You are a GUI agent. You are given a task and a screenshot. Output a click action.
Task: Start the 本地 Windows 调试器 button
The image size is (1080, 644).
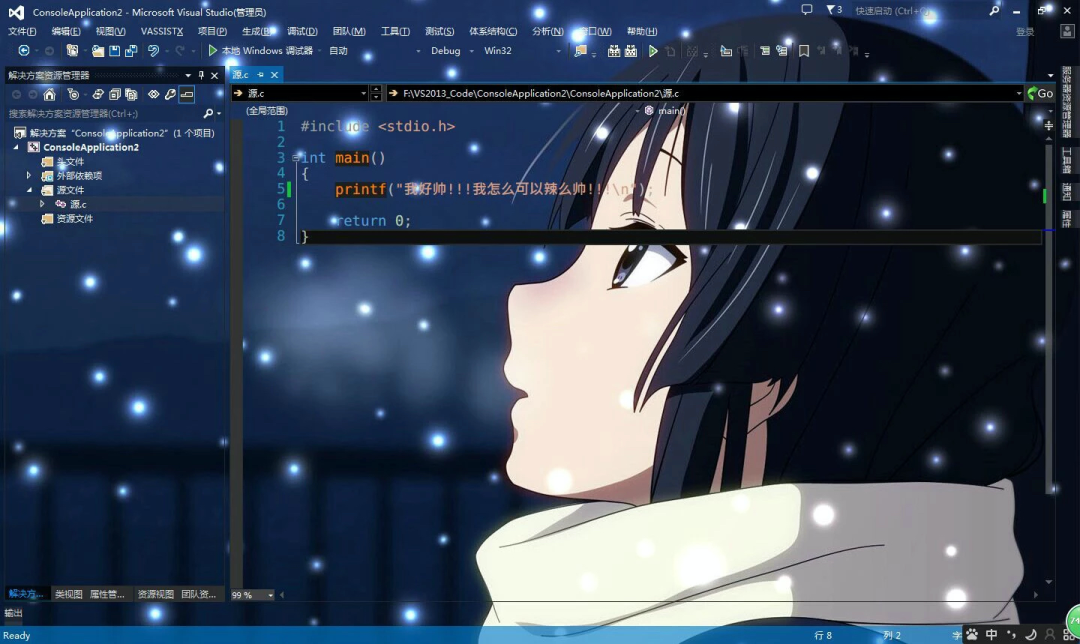pyautogui.click(x=260, y=51)
